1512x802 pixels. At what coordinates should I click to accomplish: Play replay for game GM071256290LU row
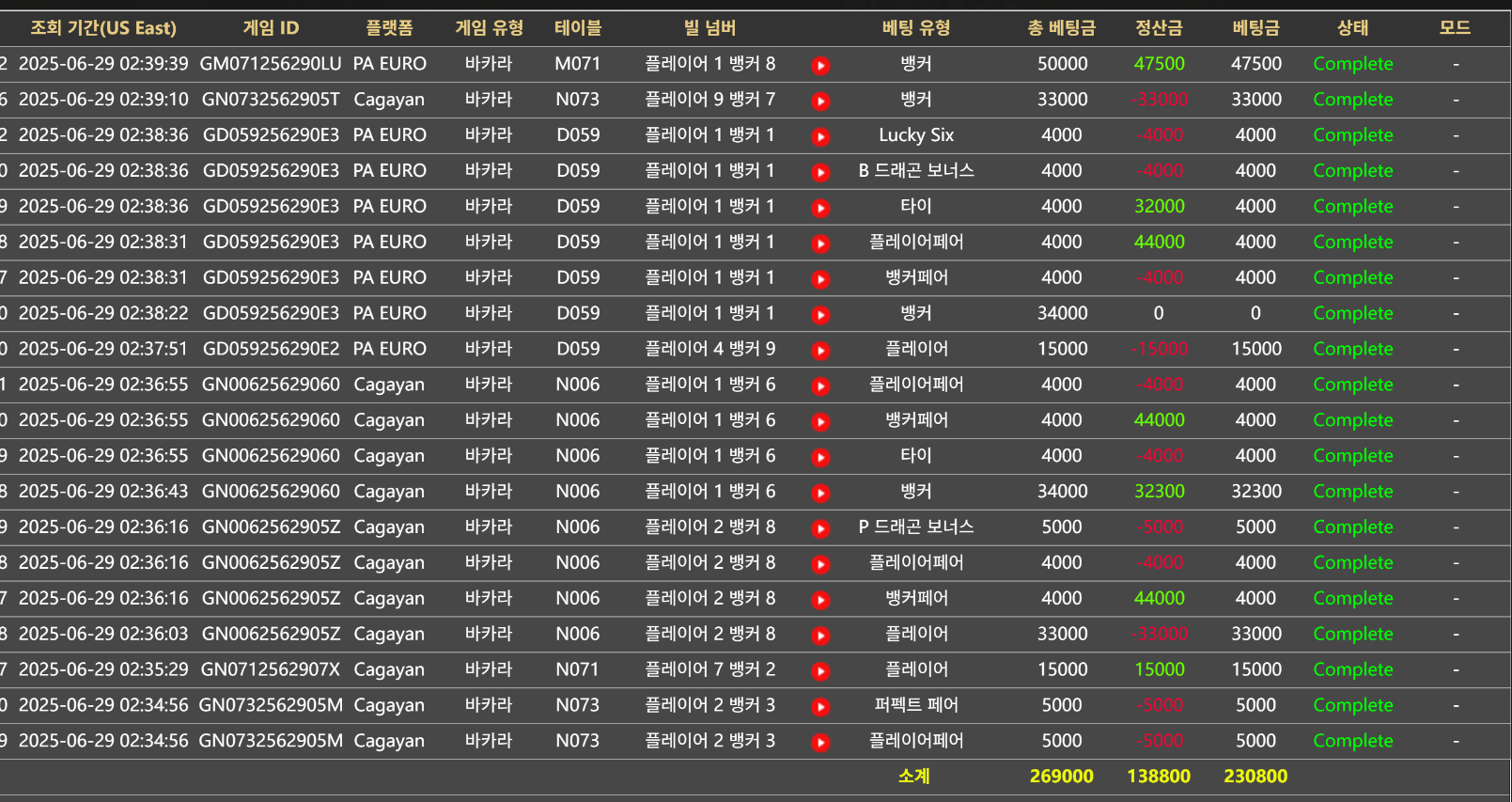(x=820, y=65)
